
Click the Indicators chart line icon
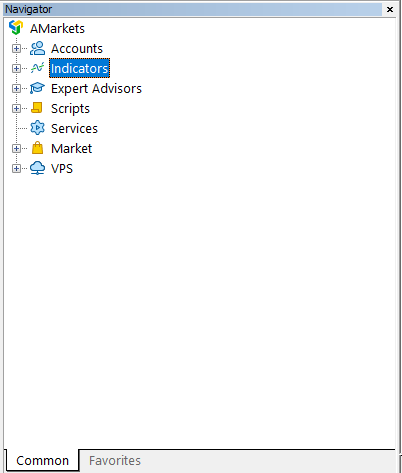click(x=37, y=68)
